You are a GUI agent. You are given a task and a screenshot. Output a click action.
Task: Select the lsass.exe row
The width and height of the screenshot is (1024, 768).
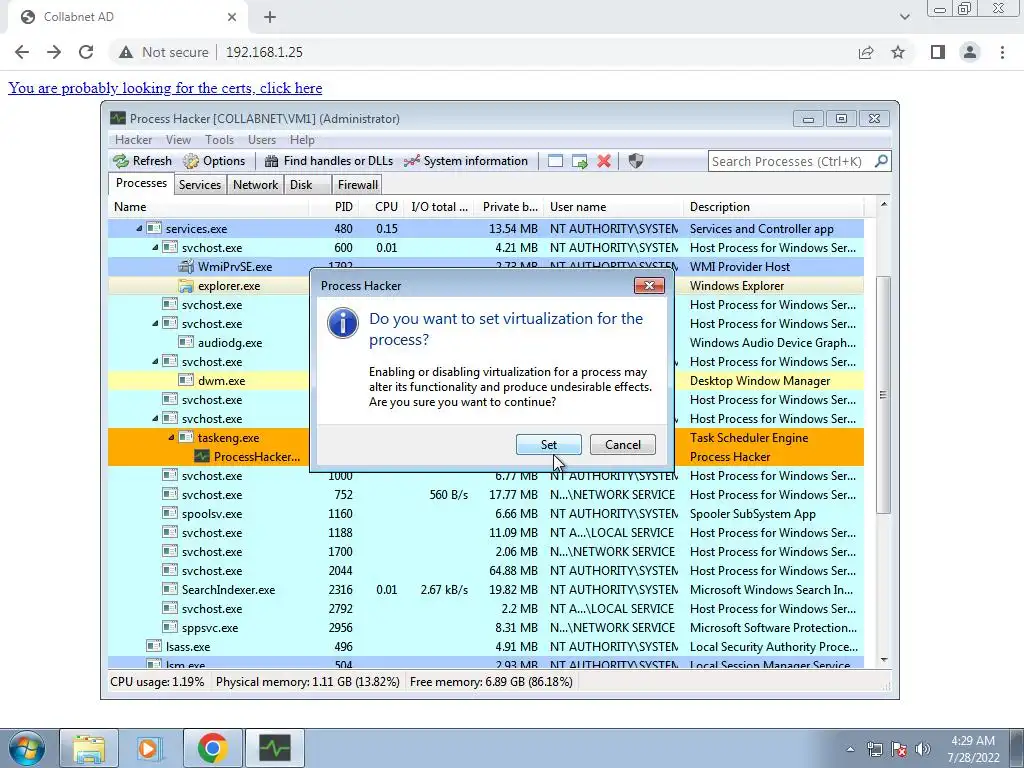[x=485, y=647]
